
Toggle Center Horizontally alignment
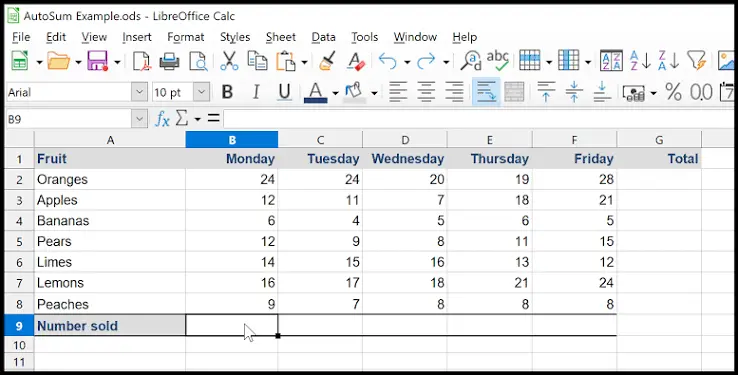point(426,92)
